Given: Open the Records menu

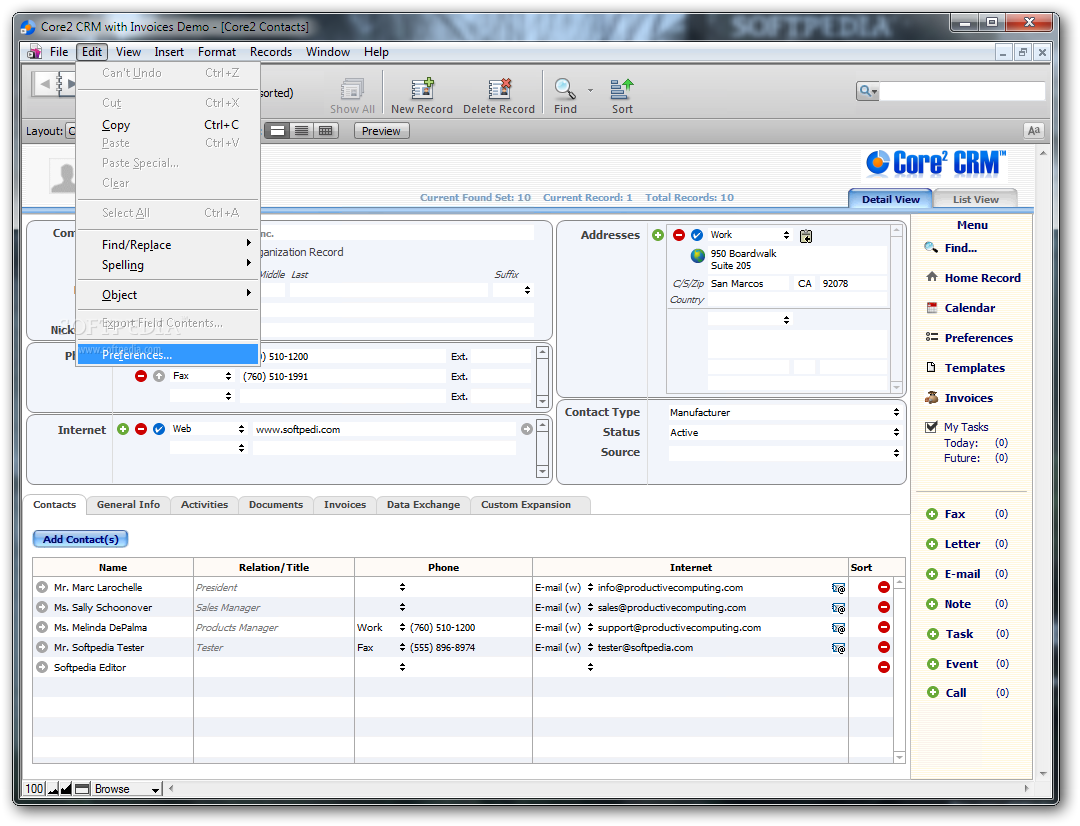Looking at the screenshot, I should point(271,52).
